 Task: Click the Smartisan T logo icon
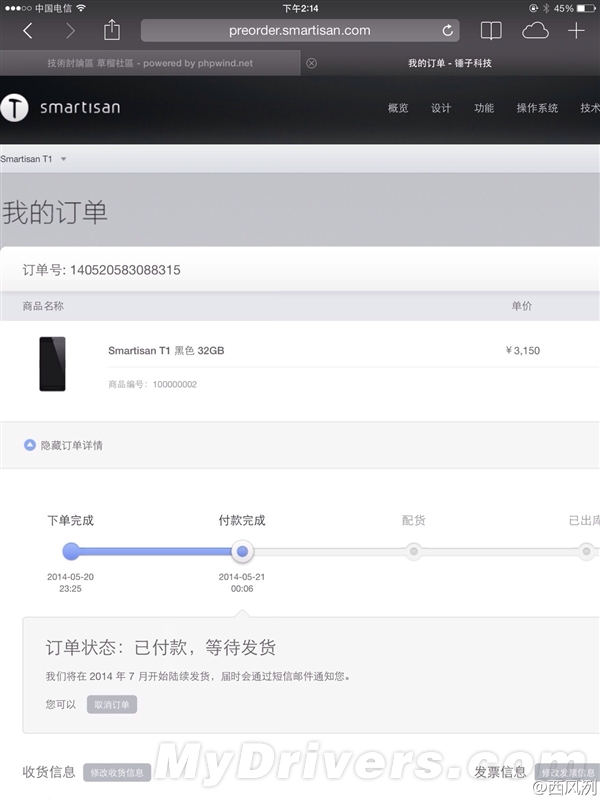[14, 108]
